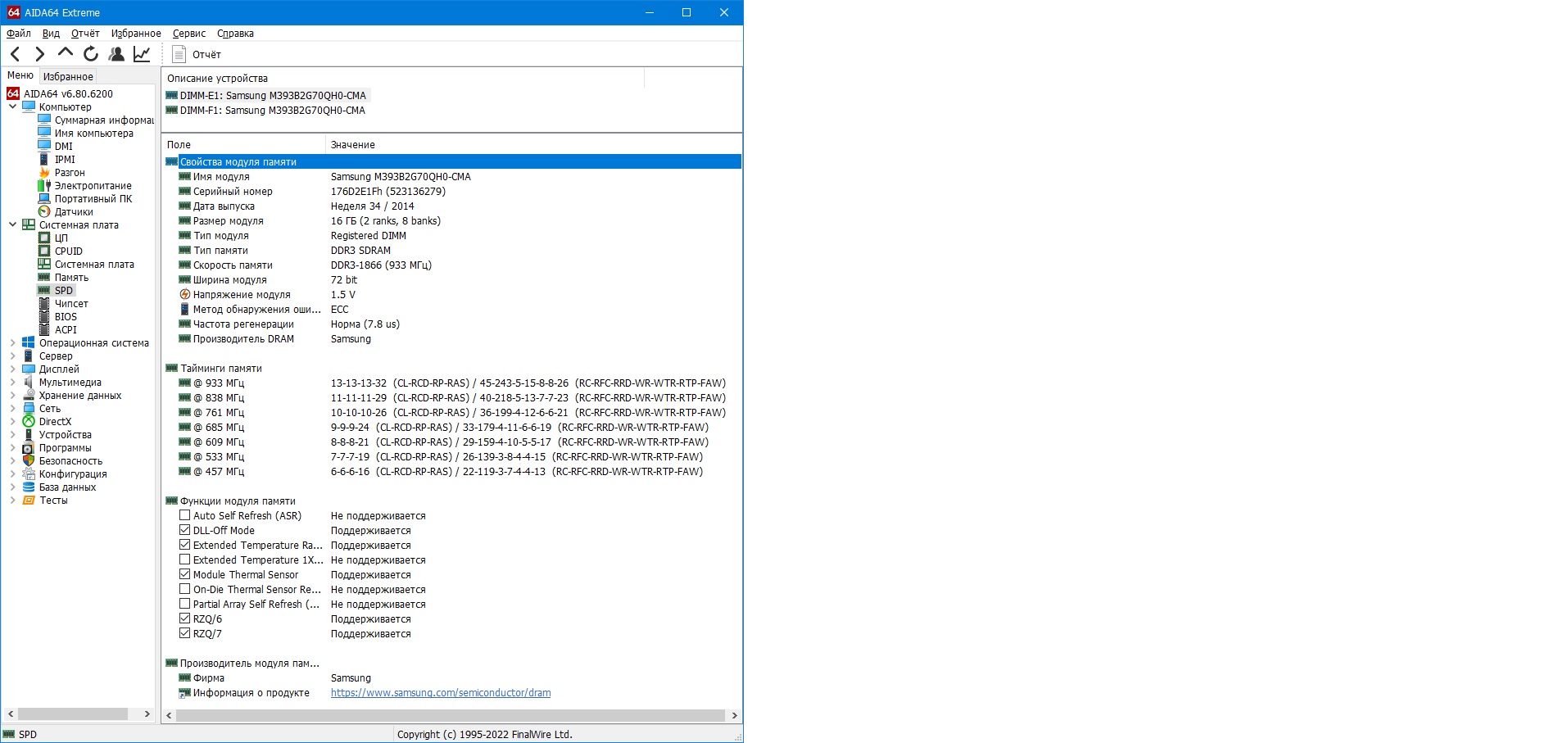This screenshot has height=743, width=1568.
Task: Click the Безопасность shield icon
Action: pyautogui.click(x=29, y=460)
